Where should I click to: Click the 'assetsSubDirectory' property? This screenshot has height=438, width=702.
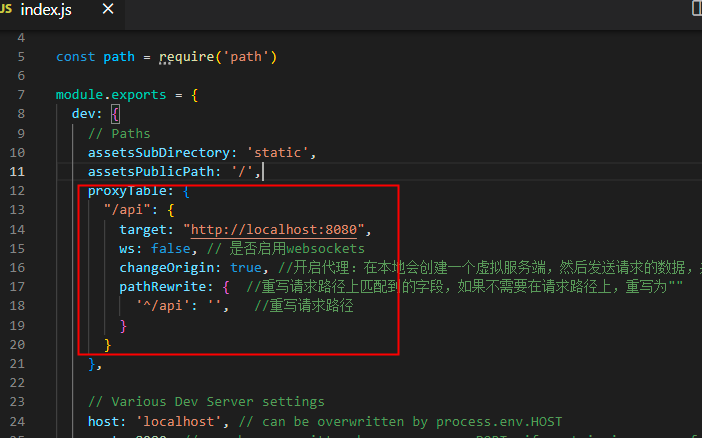pos(158,153)
